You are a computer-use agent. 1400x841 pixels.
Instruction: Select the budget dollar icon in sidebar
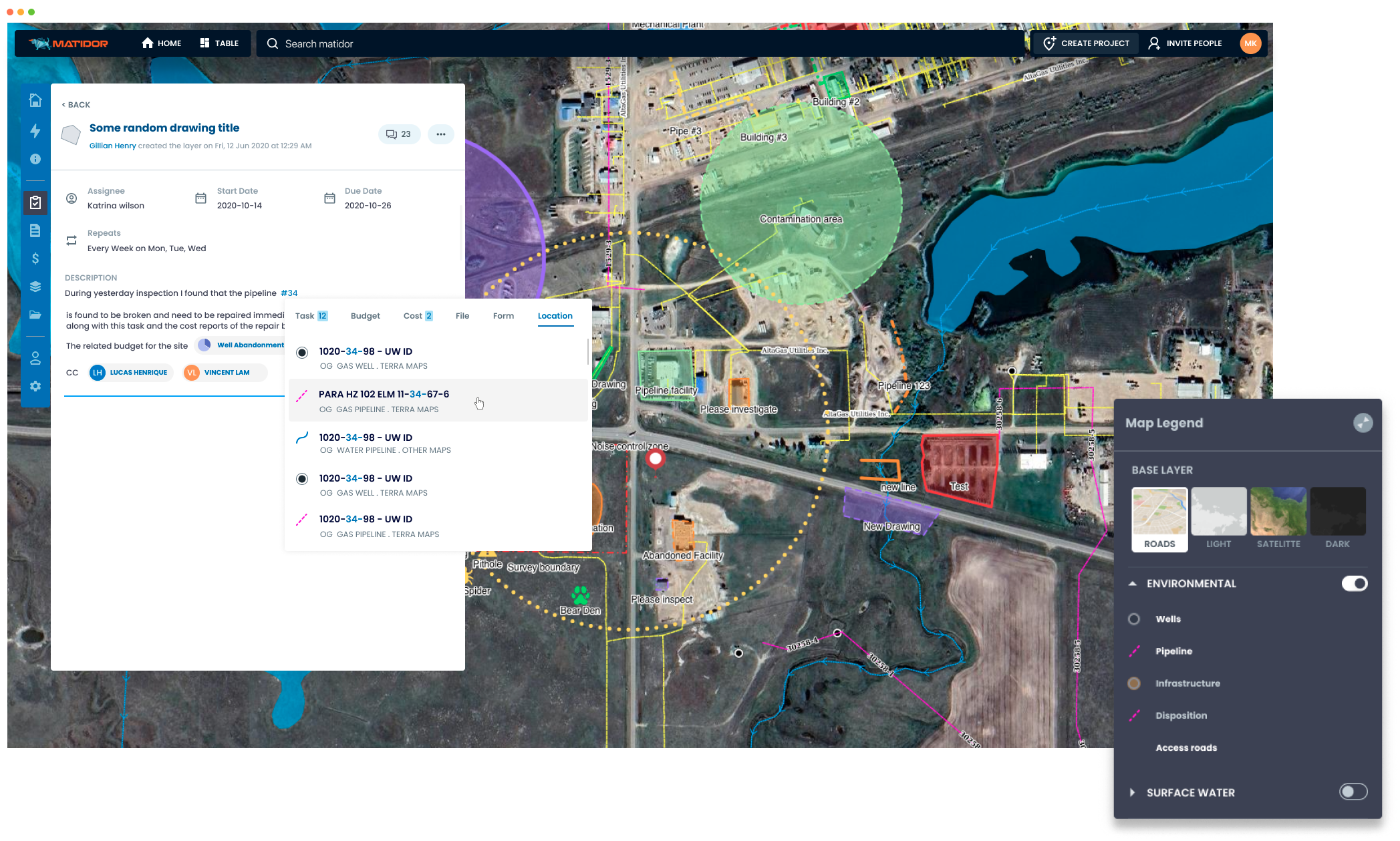[x=35, y=259]
